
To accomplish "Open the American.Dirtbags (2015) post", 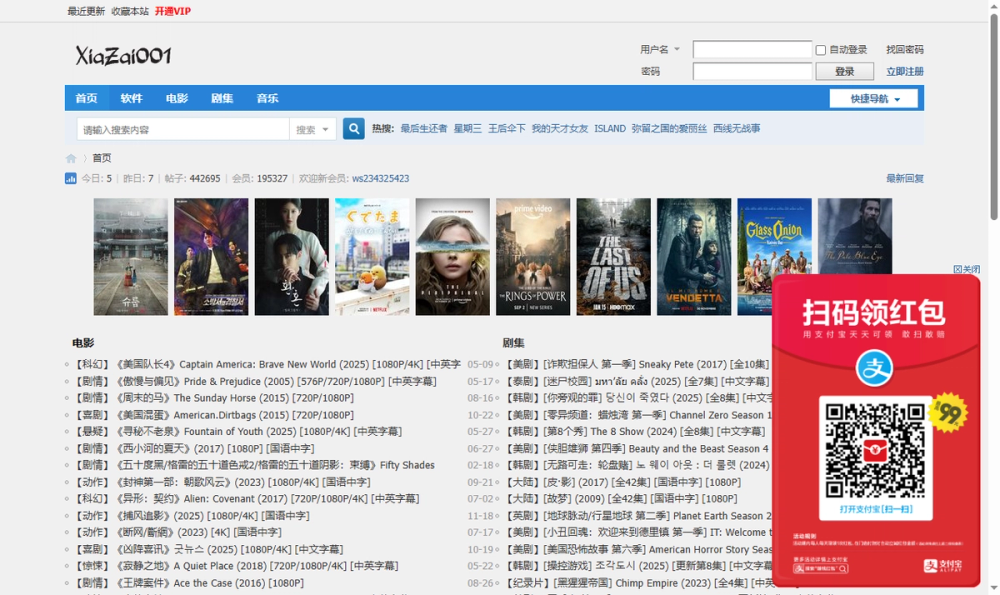I will (213, 415).
